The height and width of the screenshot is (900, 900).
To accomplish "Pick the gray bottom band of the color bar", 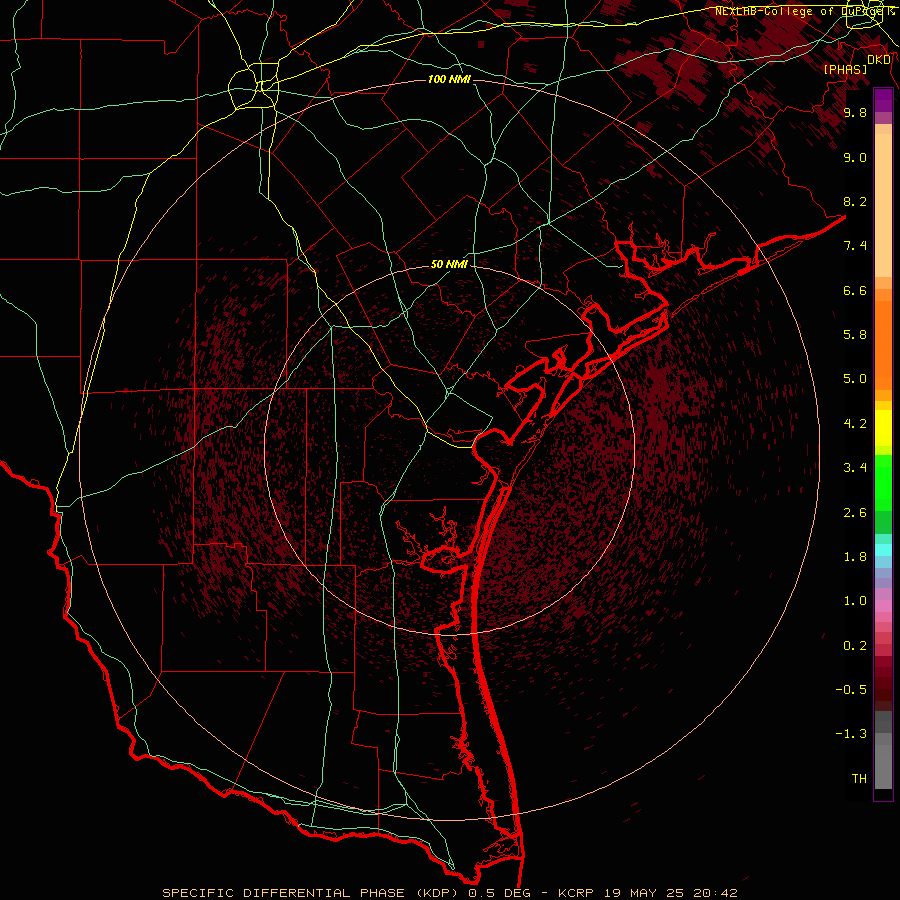I will point(883,766).
